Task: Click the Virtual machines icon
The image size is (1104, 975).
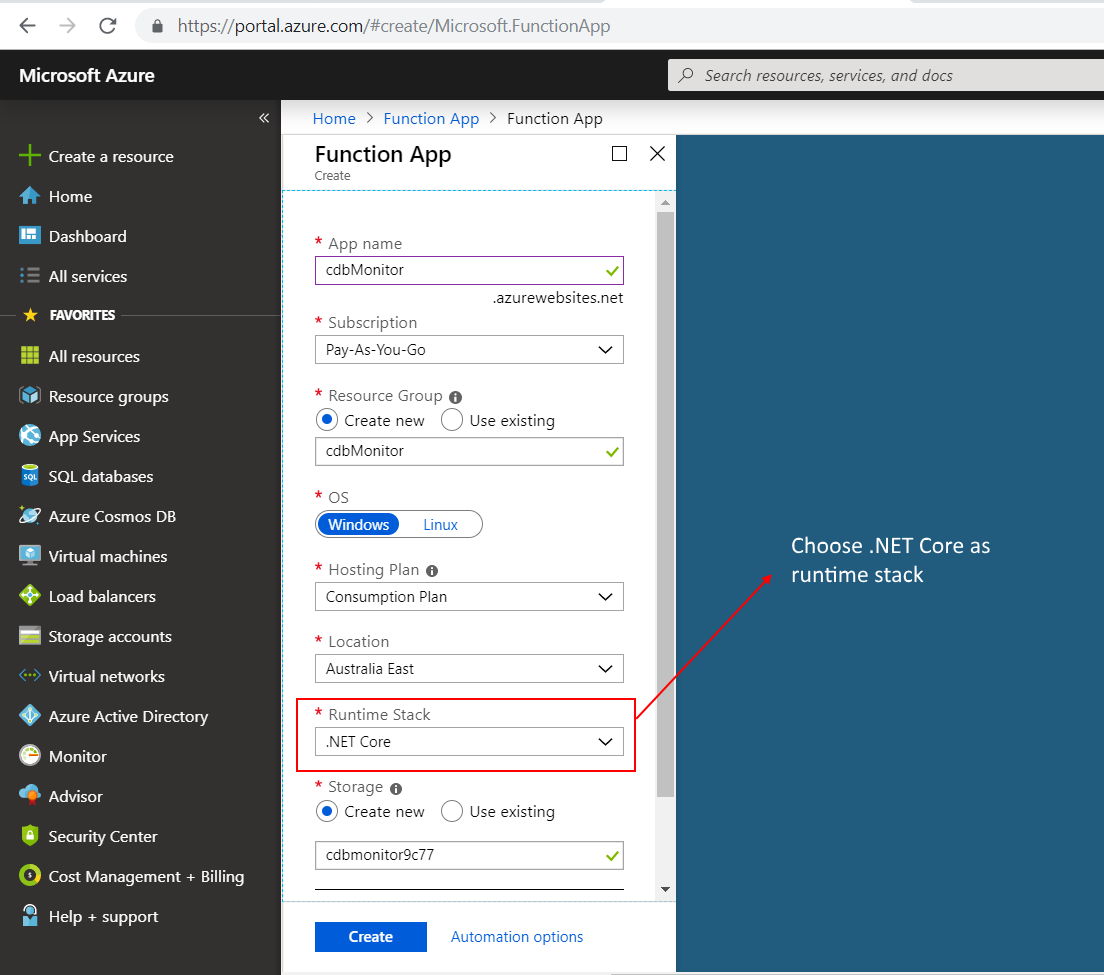Action: (30, 556)
